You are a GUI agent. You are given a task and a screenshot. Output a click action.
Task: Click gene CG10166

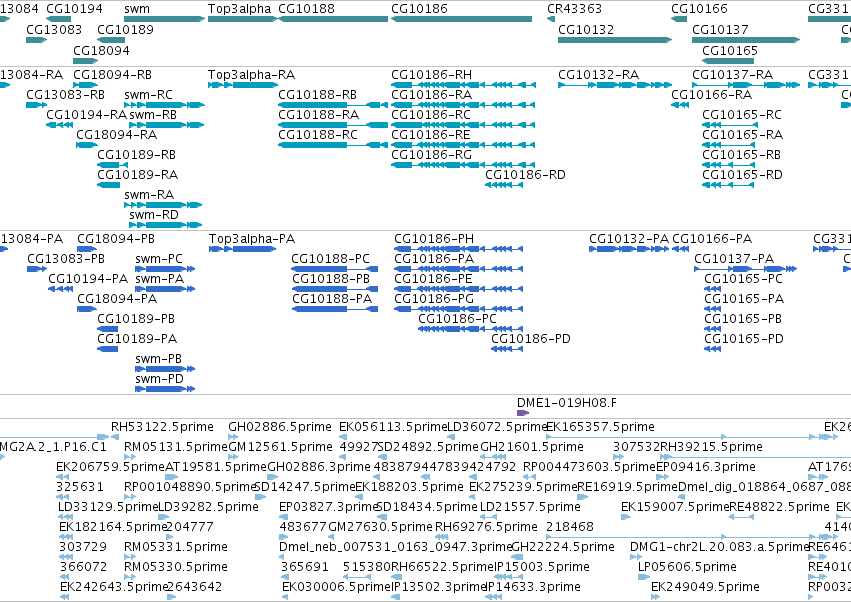679,19
